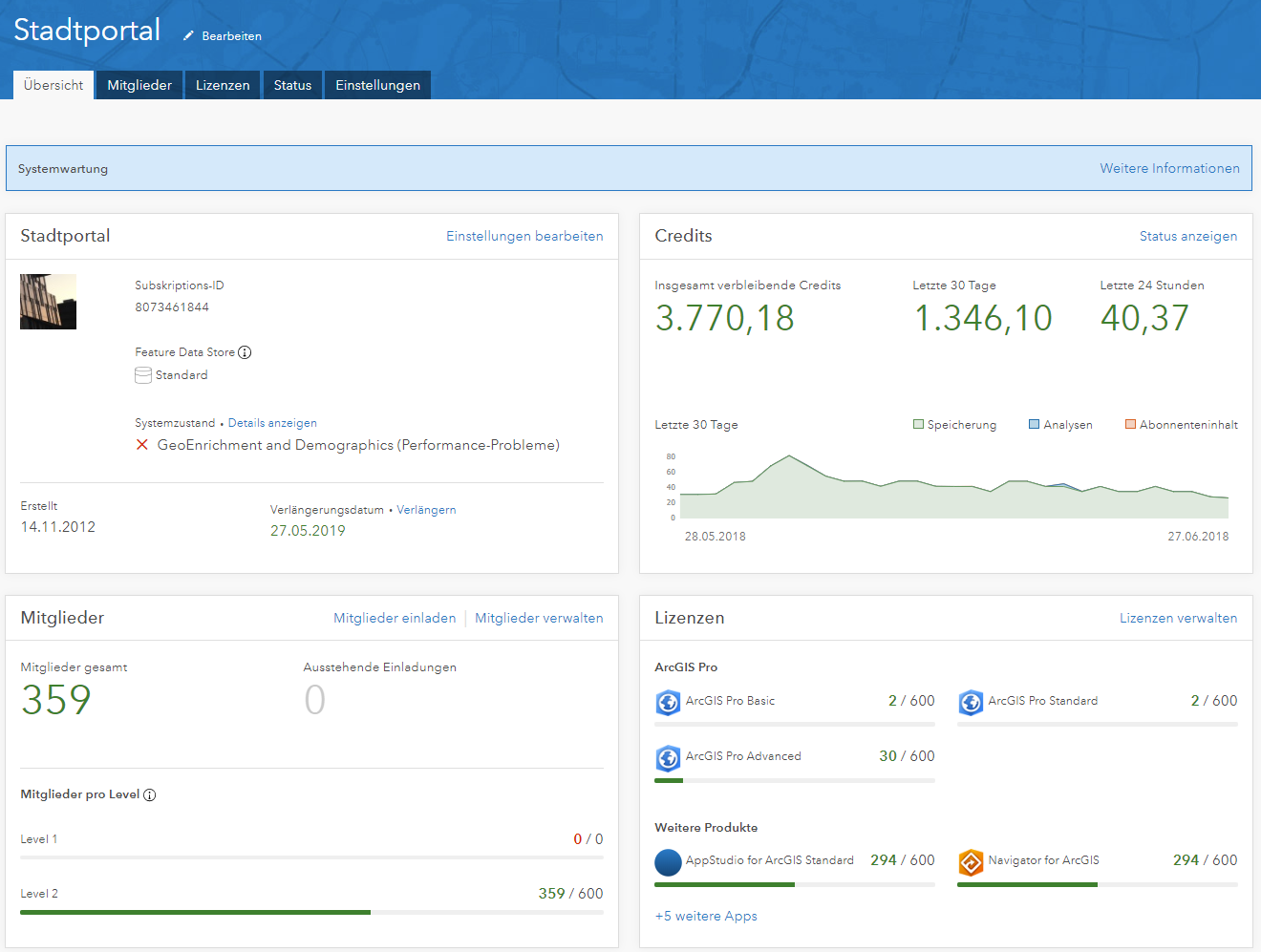Click the ArcGIS Pro Advanced icon
Screen dimensions: 1261x952
[x=668, y=758]
